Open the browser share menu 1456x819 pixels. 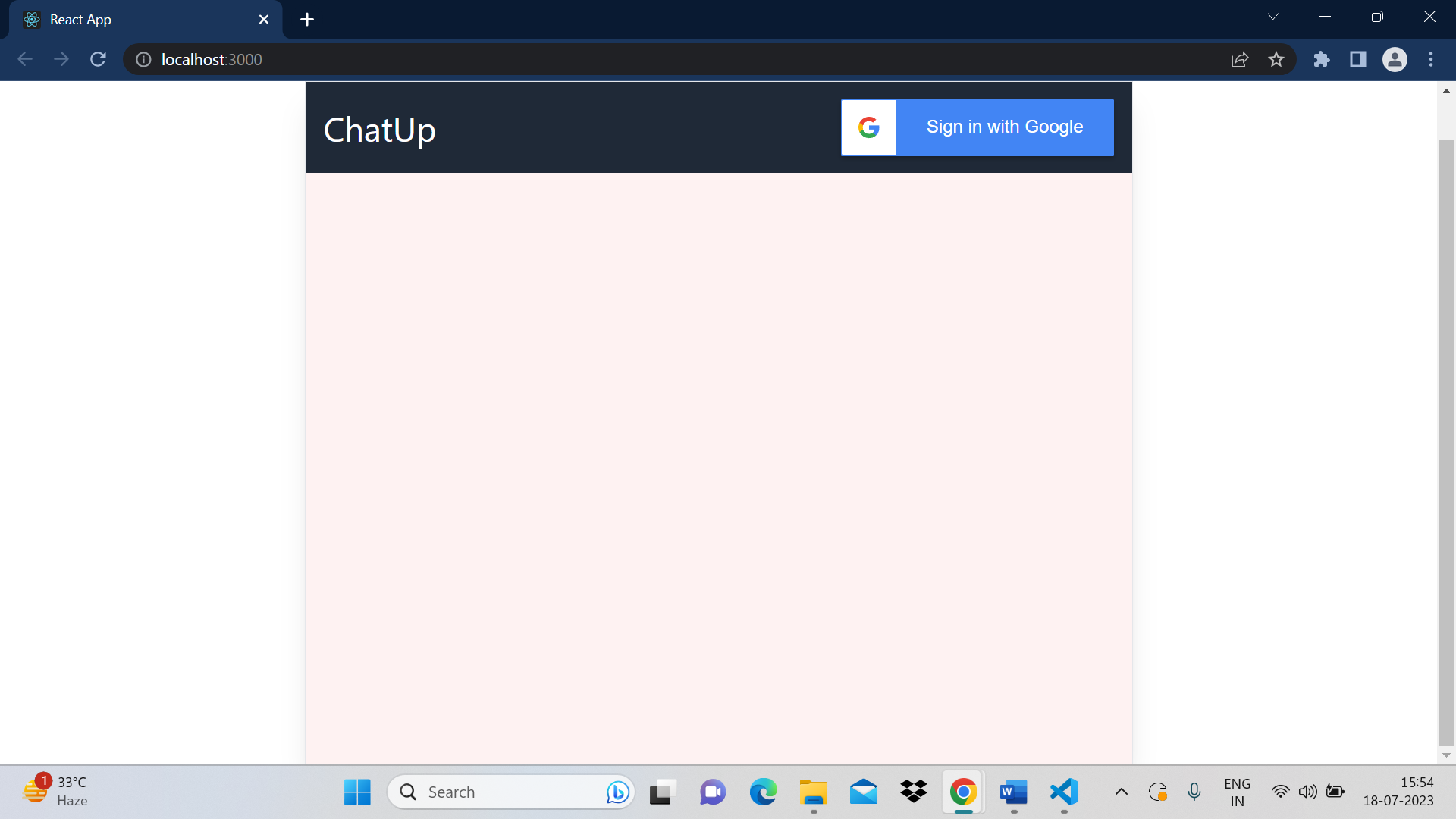pos(1239,59)
